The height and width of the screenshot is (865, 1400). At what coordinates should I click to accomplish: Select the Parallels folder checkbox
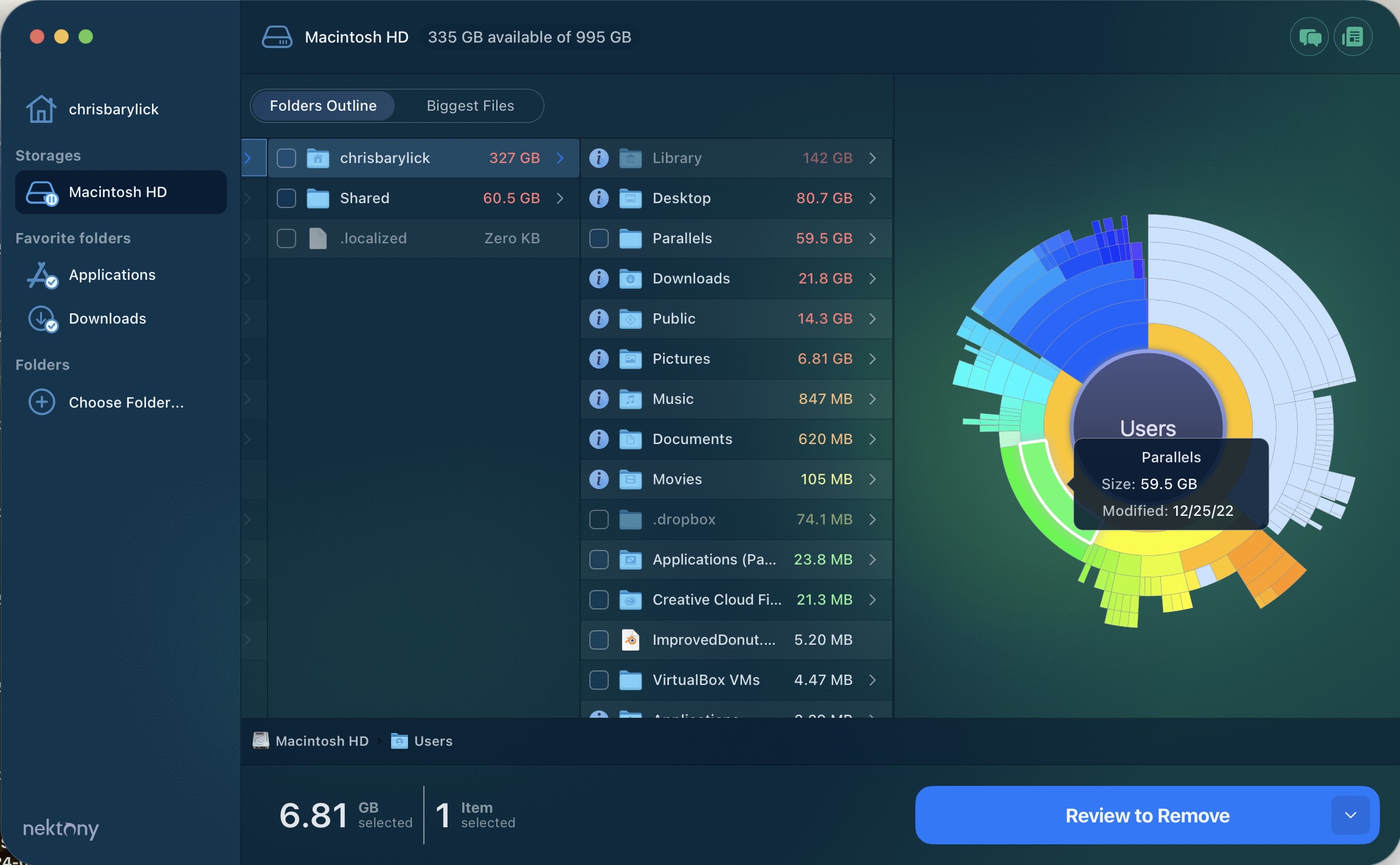598,238
